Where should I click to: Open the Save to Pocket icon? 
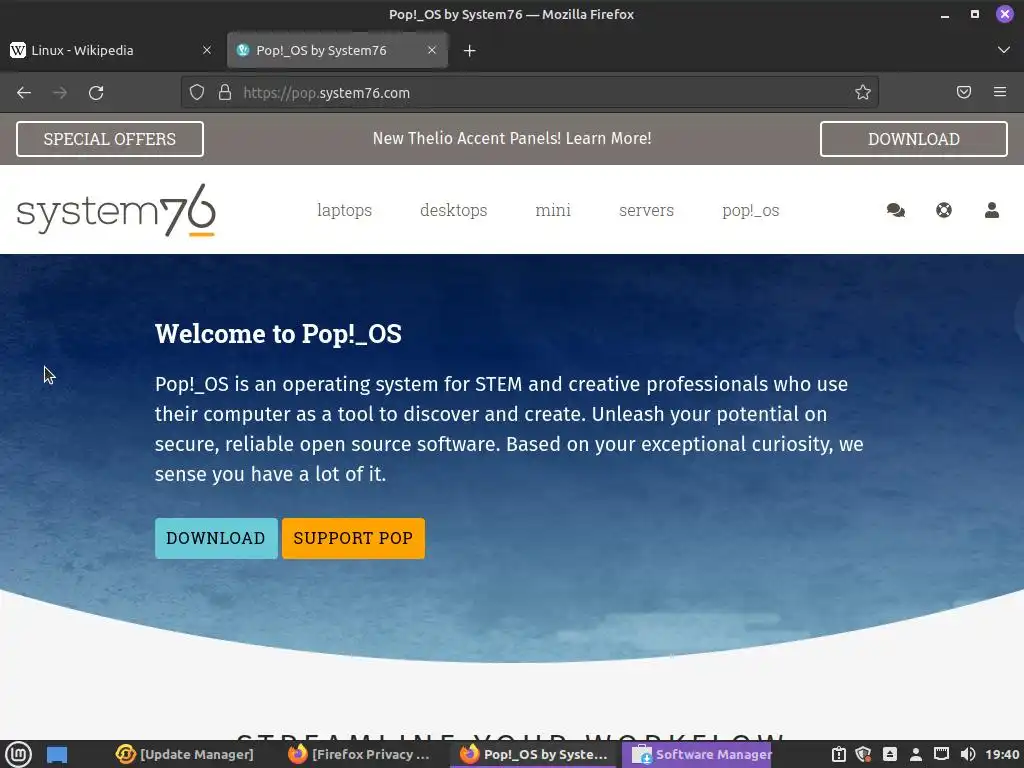pyautogui.click(x=964, y=92)
